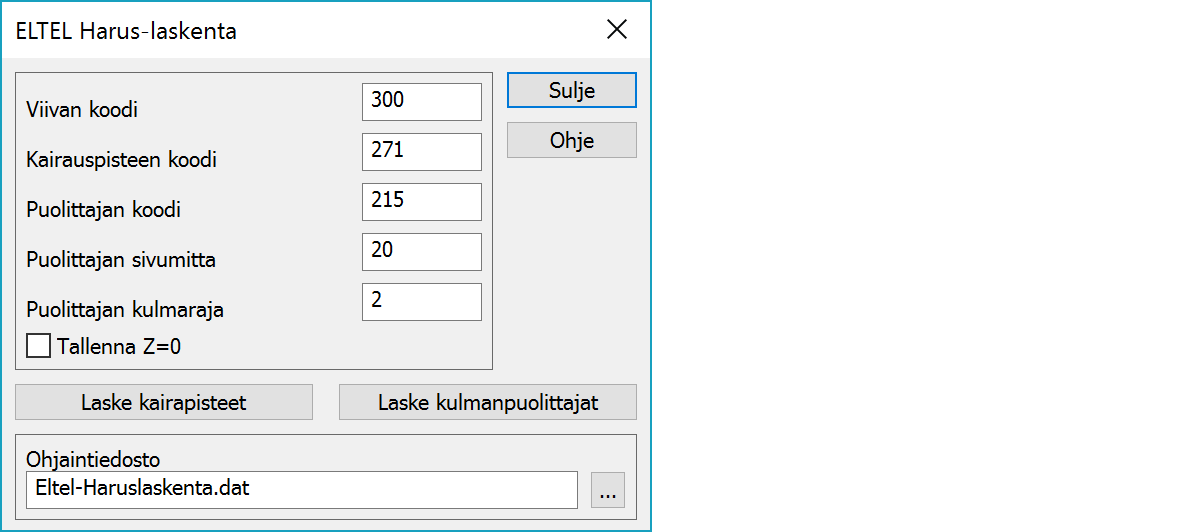Image resolution: width=1200 pixels, height=532 pixels.
Task: Click the Ohjaintiedosto file name field
Action: coord(301,489)
